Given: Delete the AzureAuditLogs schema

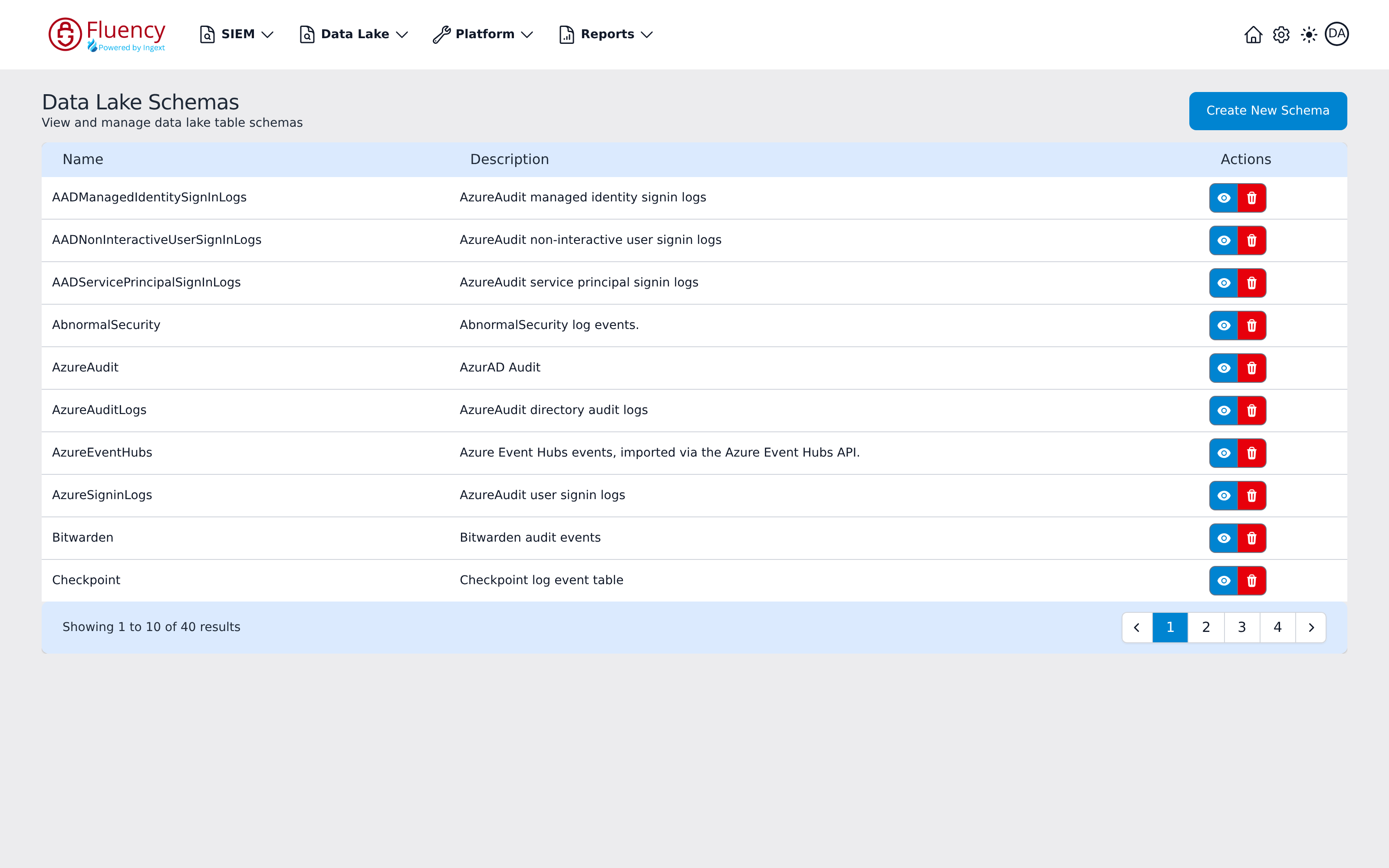Looking at the screenshot, I should (1252, 411).
